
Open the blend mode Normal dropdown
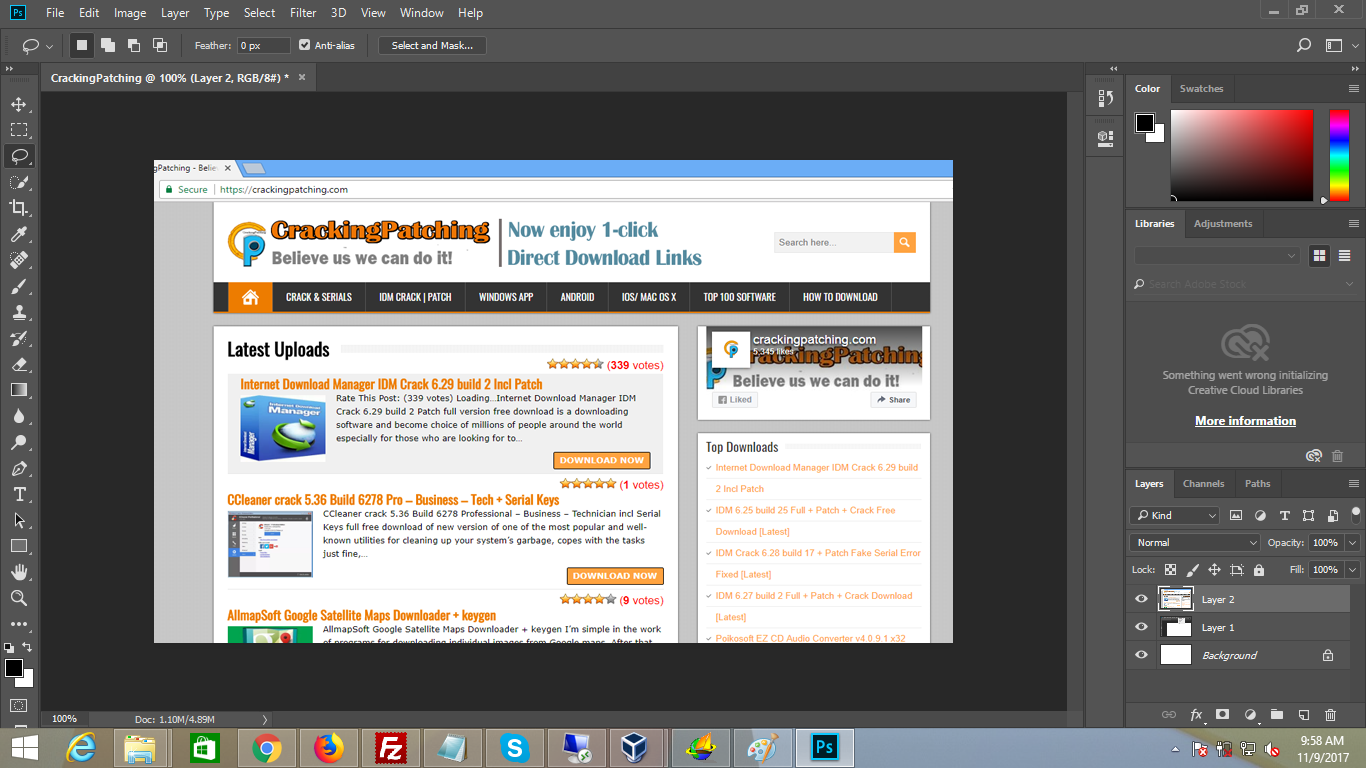point(1195,542)
